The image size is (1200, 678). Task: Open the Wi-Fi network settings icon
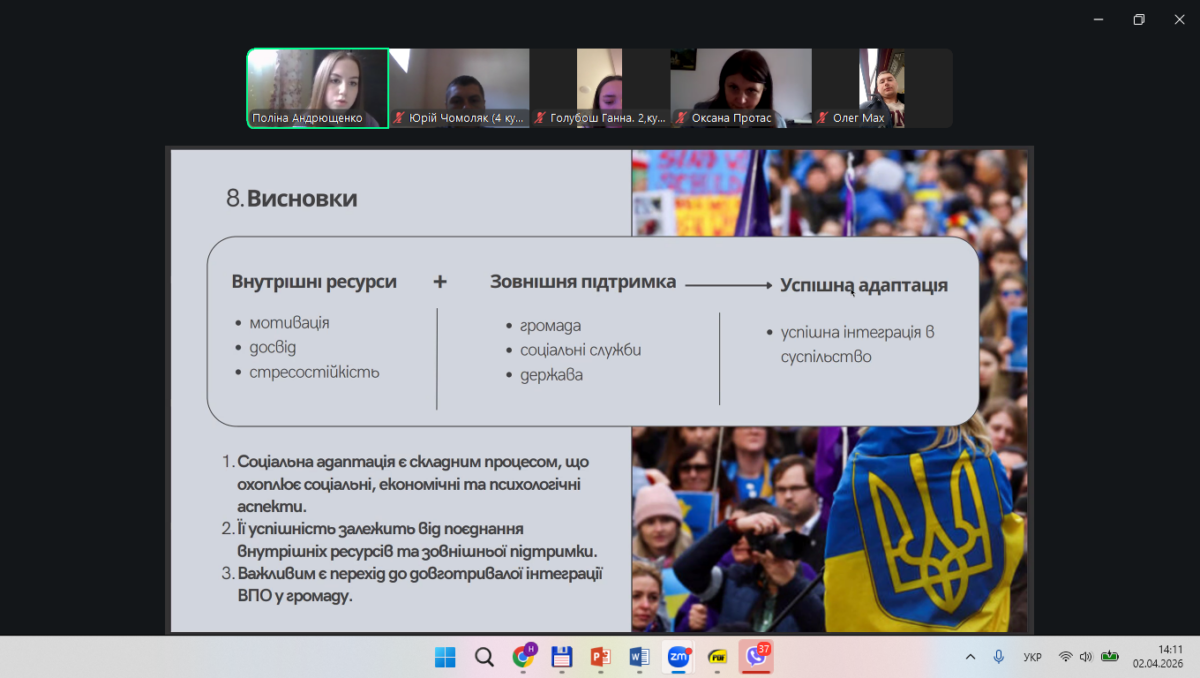point(1065,657)
